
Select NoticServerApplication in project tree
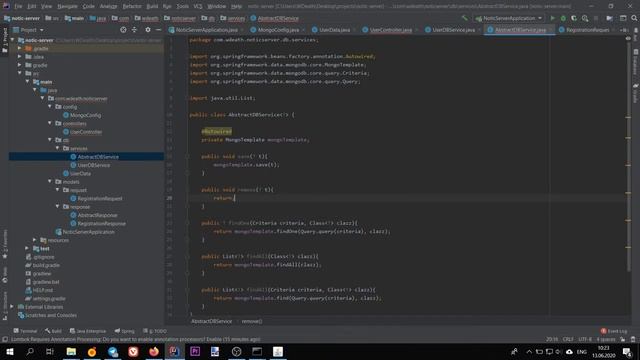click(88, 232)
